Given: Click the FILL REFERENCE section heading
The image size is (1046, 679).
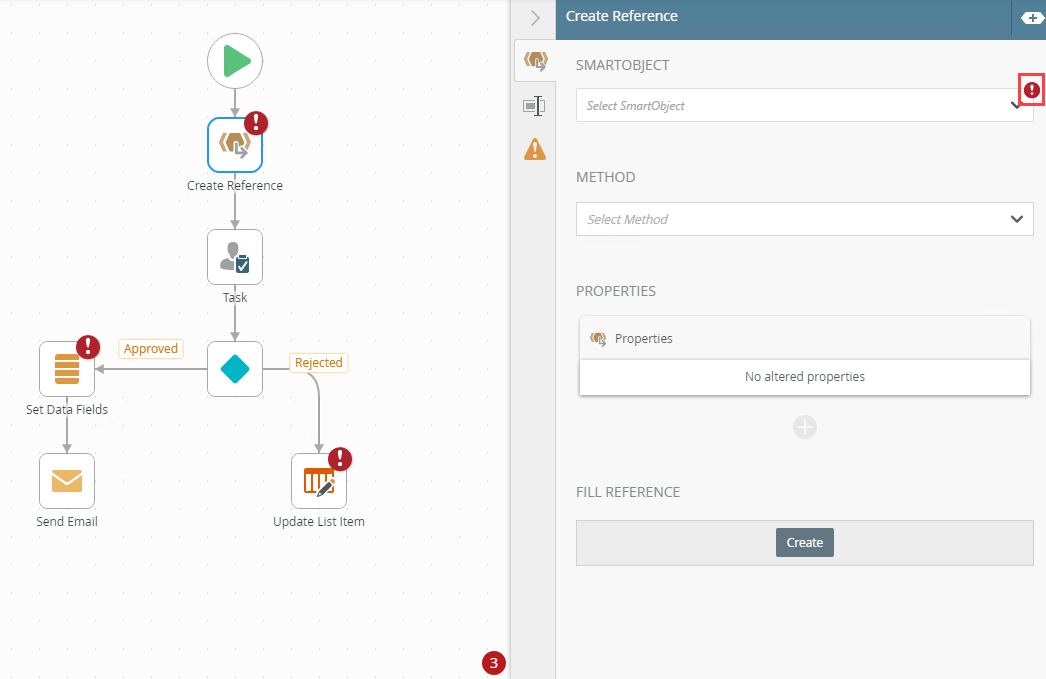Looking at the screenshot, I should [628, 492].
